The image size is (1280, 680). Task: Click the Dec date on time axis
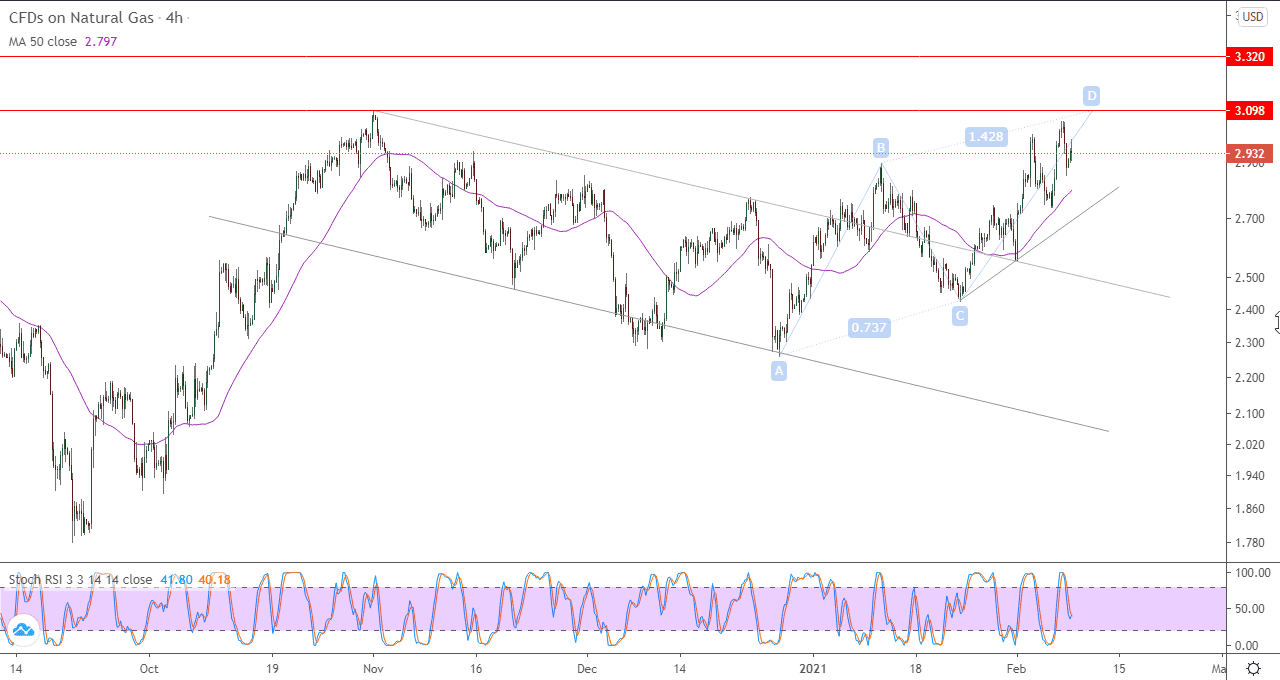[x=587, y=668]
